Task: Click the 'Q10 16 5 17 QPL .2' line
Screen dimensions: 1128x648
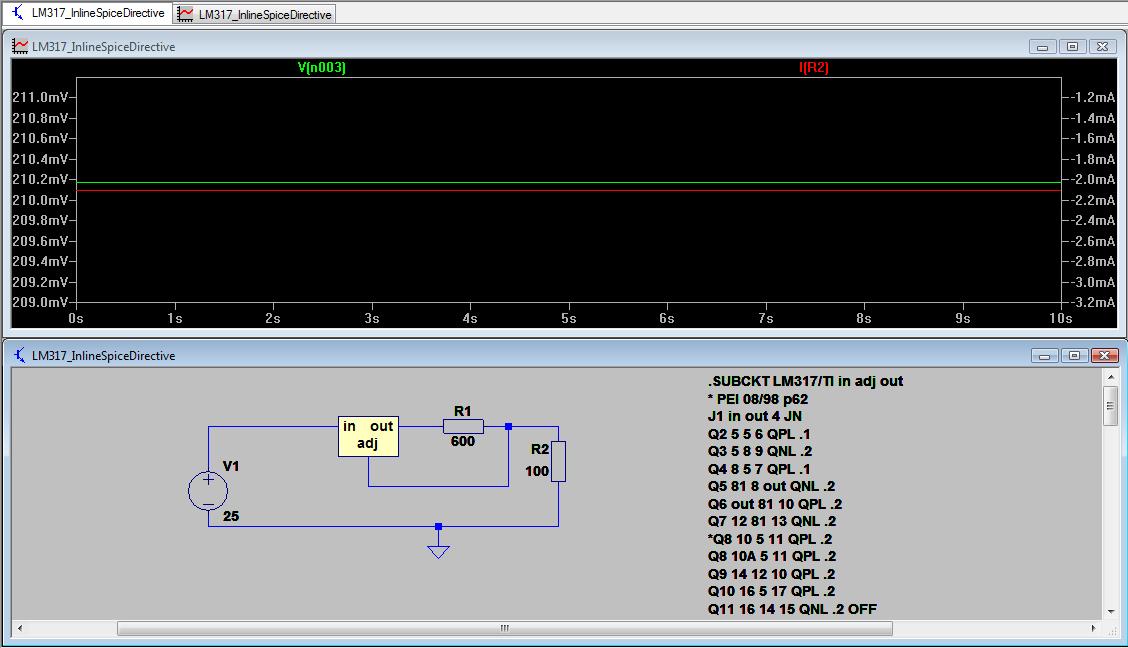Action: 771,591
